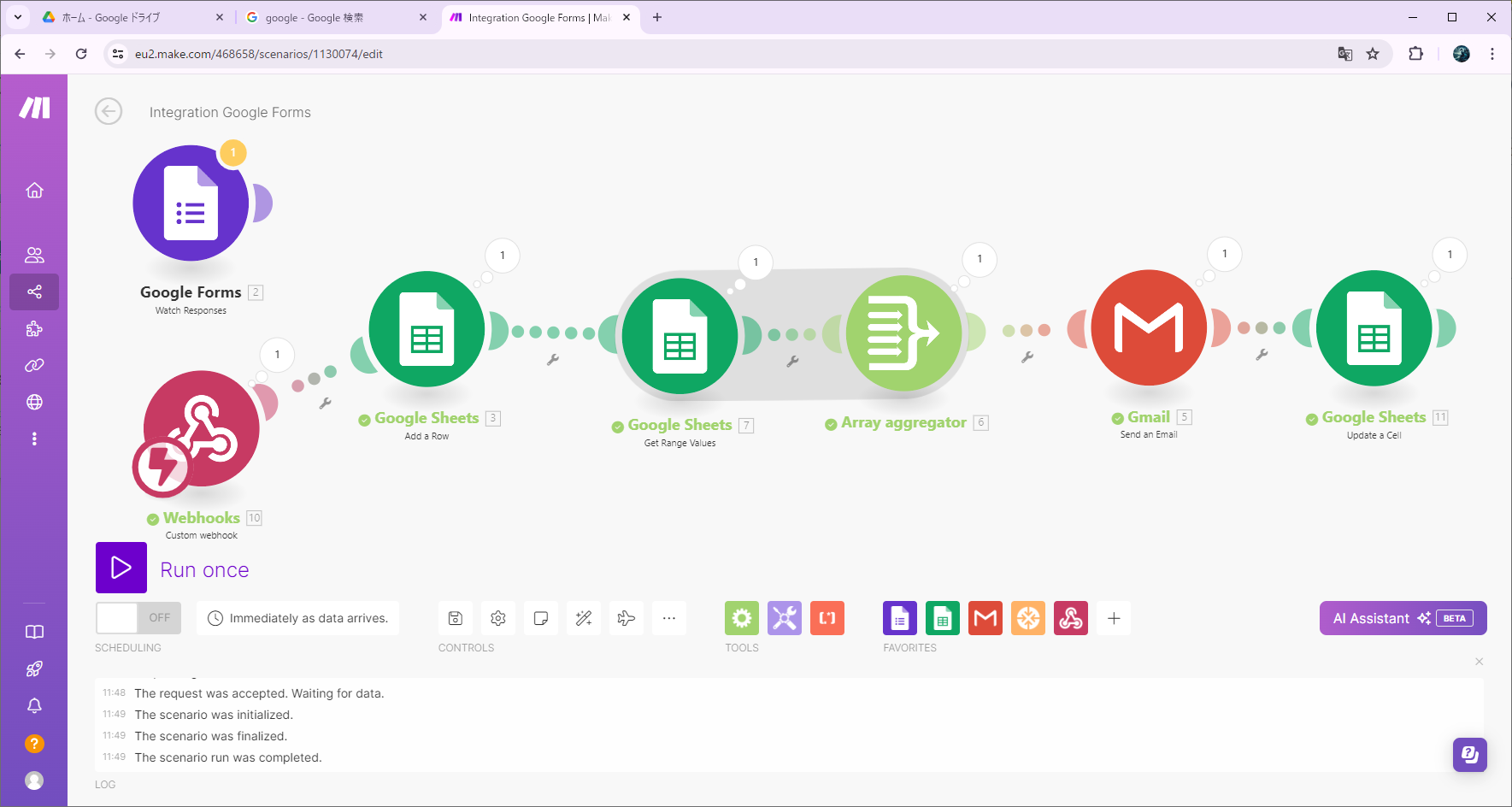Click the back arrow next to the scenario name

coord(109,112)
